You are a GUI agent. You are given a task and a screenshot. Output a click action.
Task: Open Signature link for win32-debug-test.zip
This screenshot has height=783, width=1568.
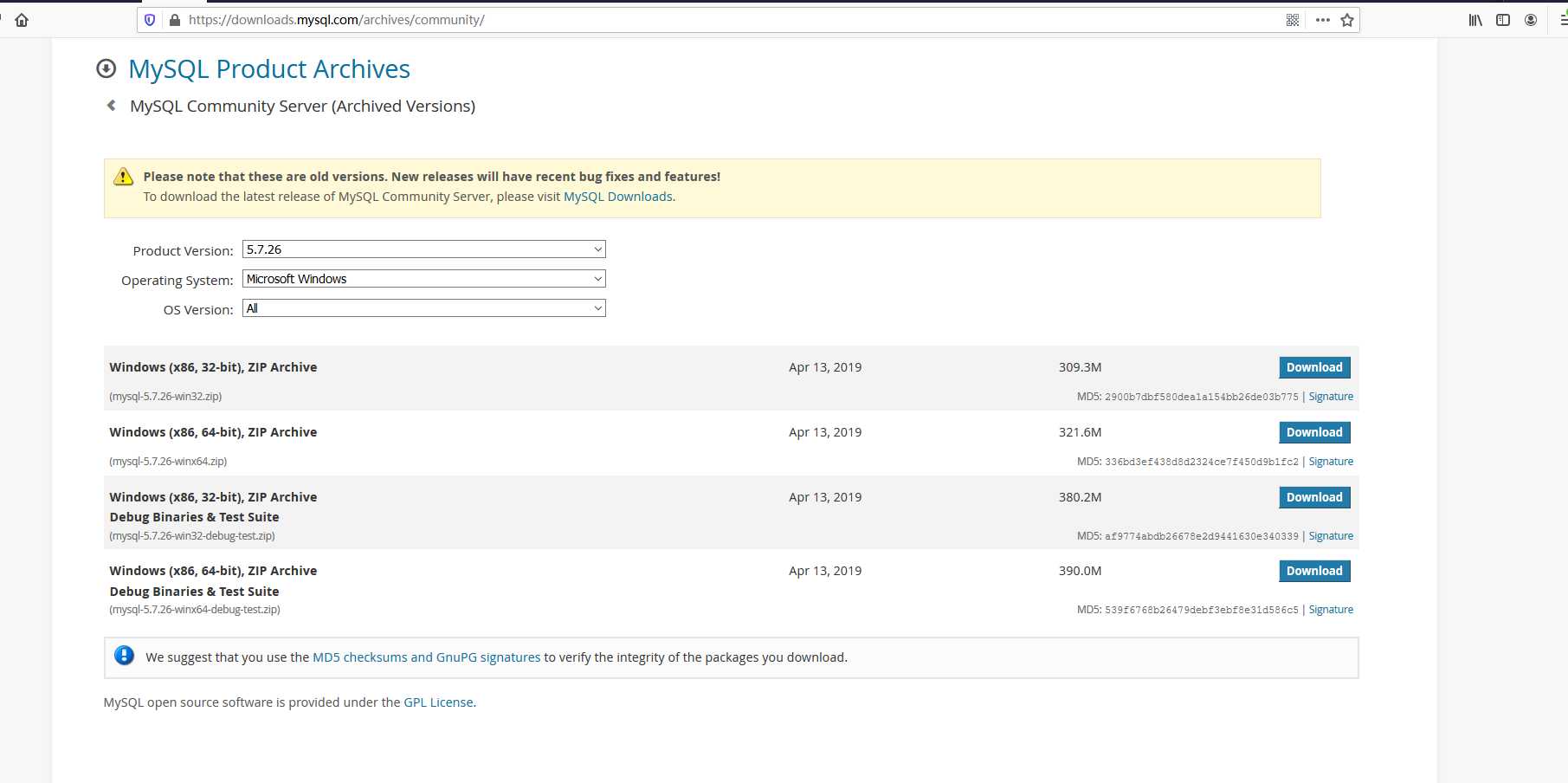tap(1331, 536)
